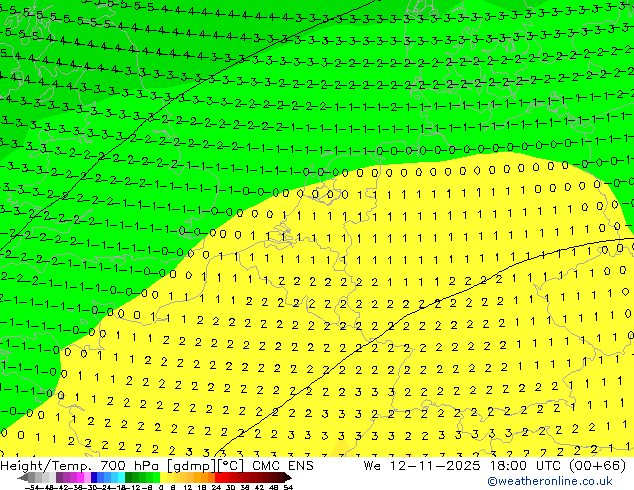Click the grey left arrow end of colour scale
Screen dimensions: 634x490
(23, 478)
